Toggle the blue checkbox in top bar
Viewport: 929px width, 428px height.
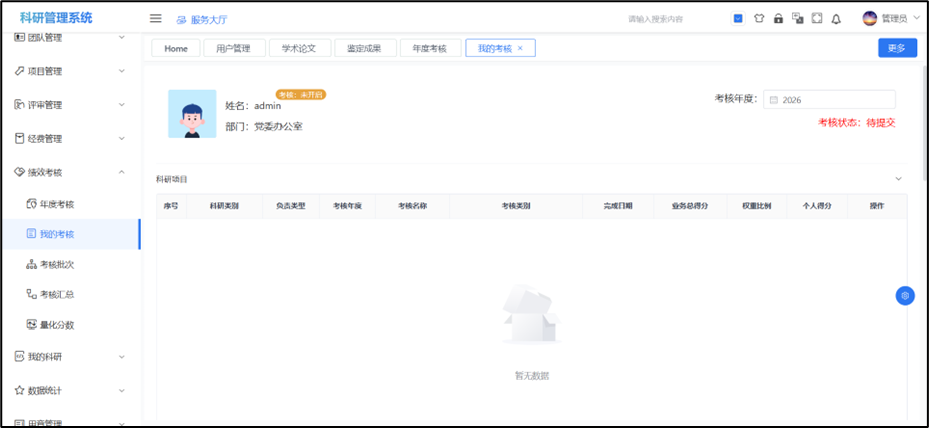coord(738,18)
